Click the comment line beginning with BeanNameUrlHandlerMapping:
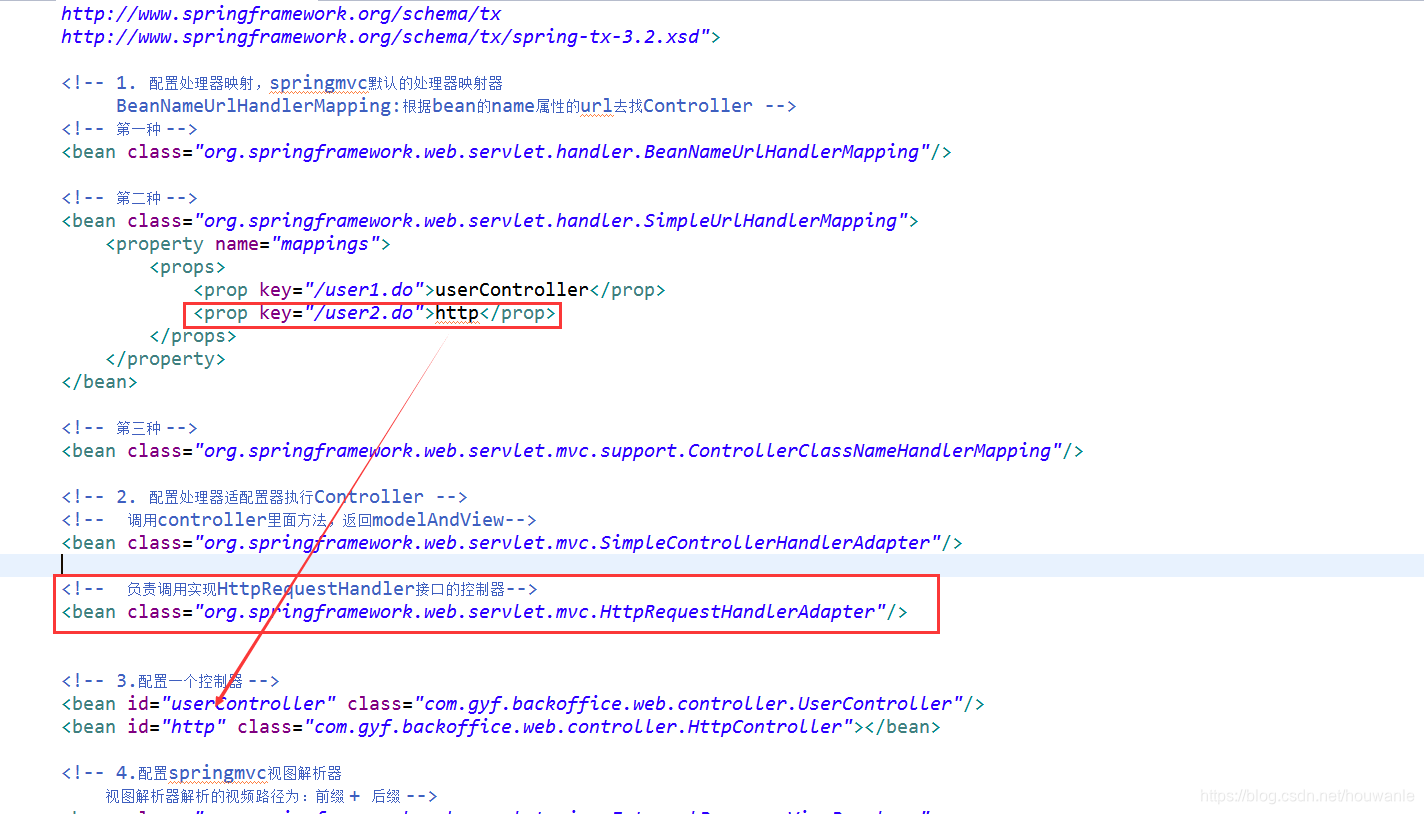The height and width of the screenshot is (814, 1424). (456, 106)
